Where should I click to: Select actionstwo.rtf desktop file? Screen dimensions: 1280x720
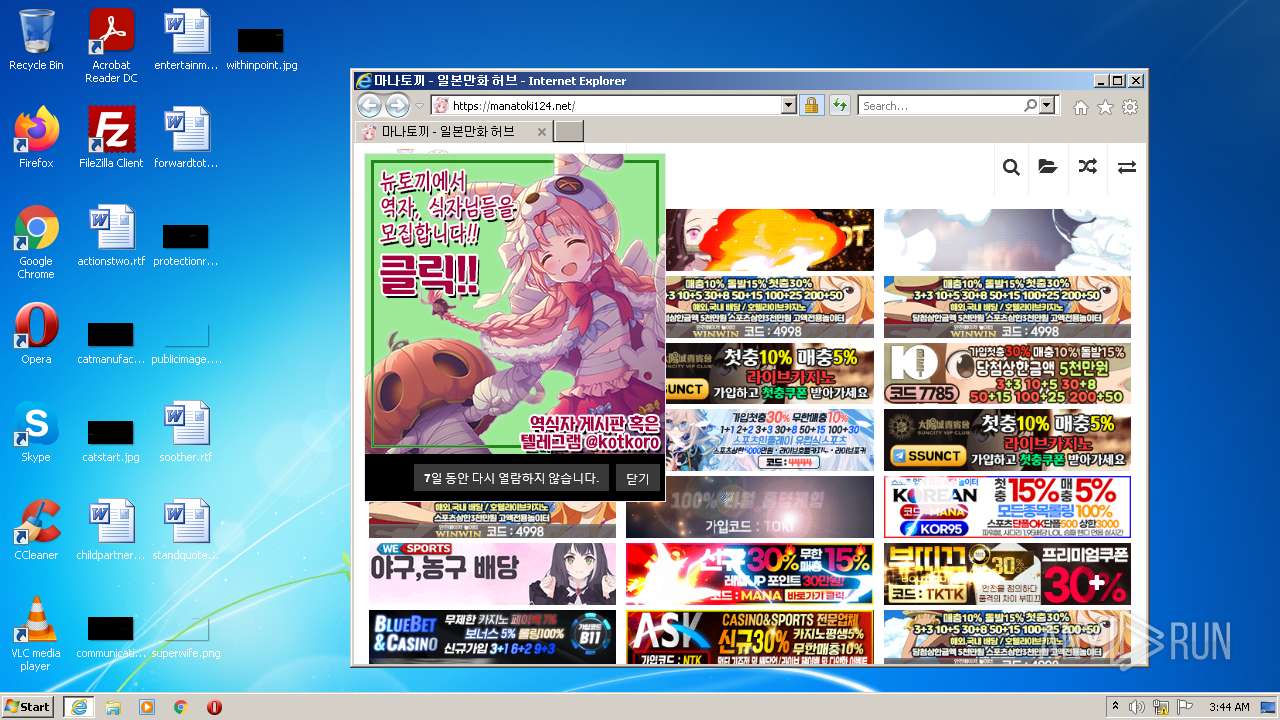pyautogui.click(x=111, y=236)
